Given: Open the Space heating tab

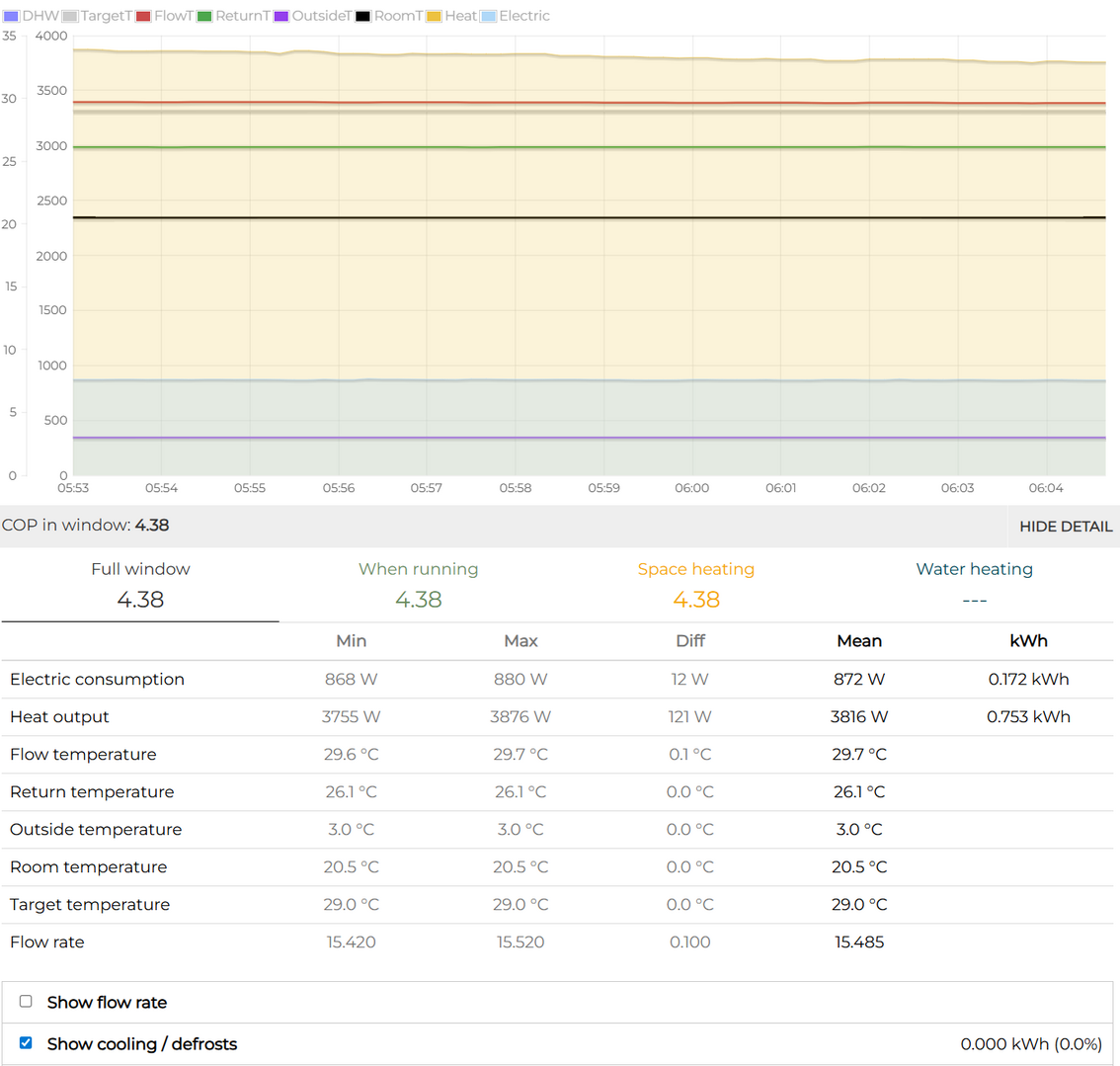Looking at the screenshot, I should pyautogui.click(x=695, y=584).
